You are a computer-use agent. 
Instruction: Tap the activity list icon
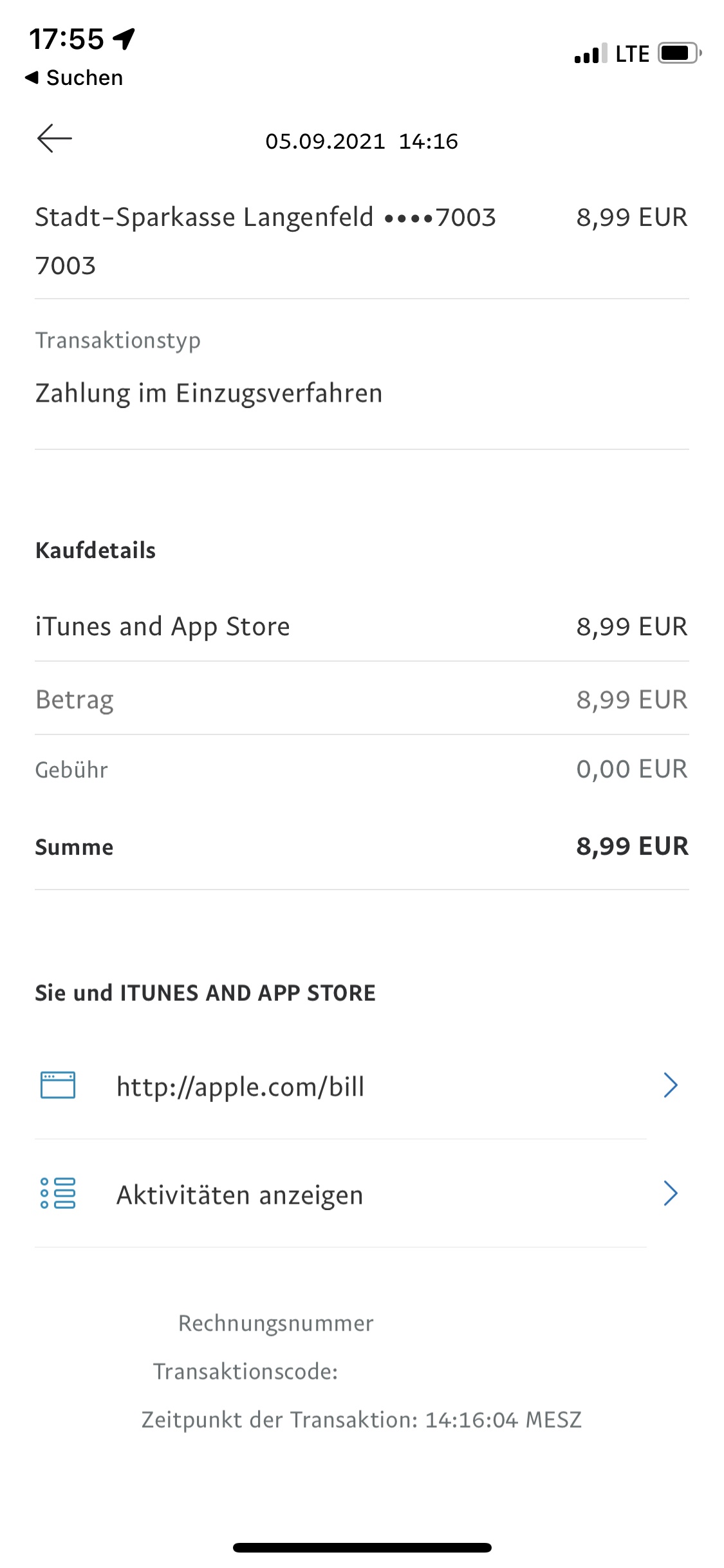(58, 1193)
